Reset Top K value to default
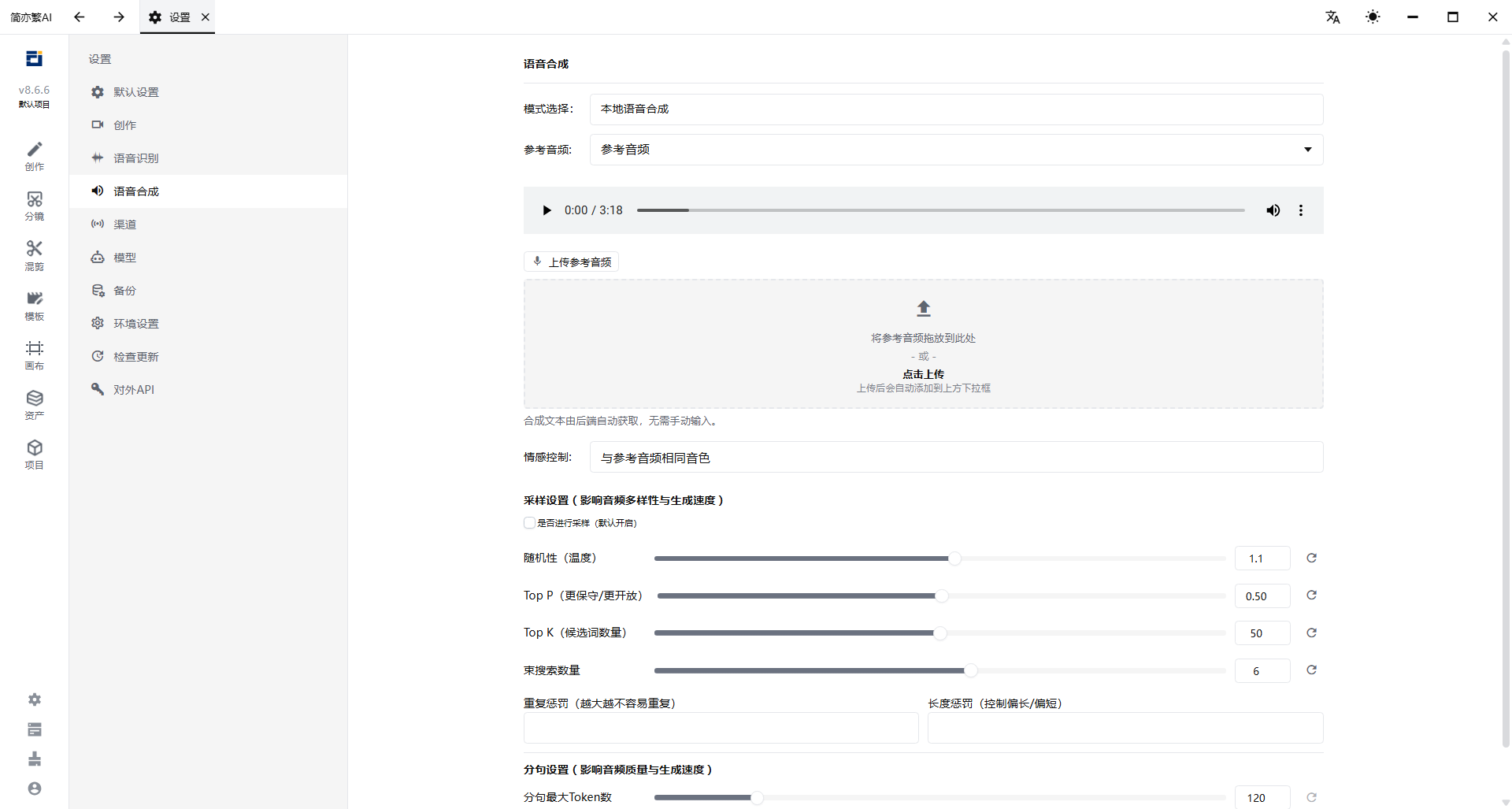The width and height of the screenshot is (1512, 809). tap(1311, 633)
